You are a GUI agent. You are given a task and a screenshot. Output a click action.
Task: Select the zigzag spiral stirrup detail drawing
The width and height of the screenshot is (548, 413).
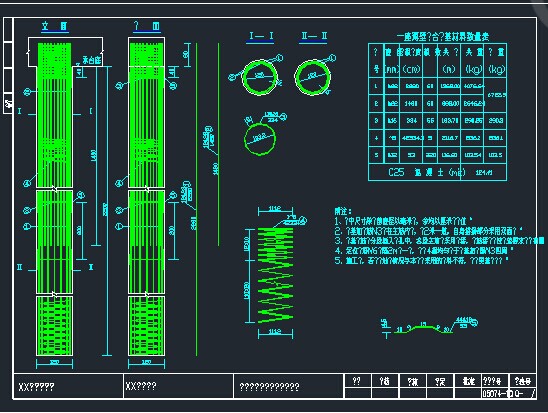(x=275, y=275)
